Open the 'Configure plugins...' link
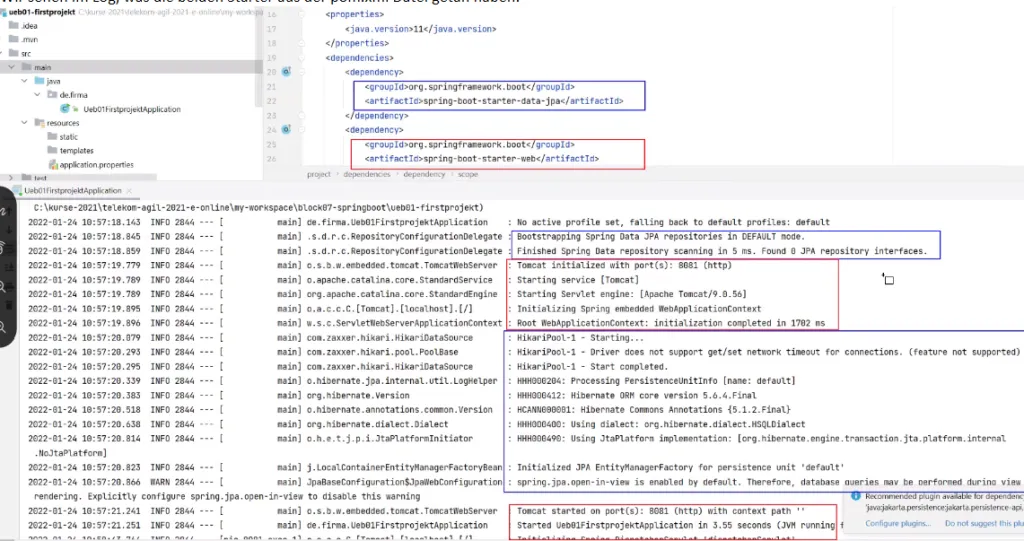The image size is (1024, 541). (898, 523)
